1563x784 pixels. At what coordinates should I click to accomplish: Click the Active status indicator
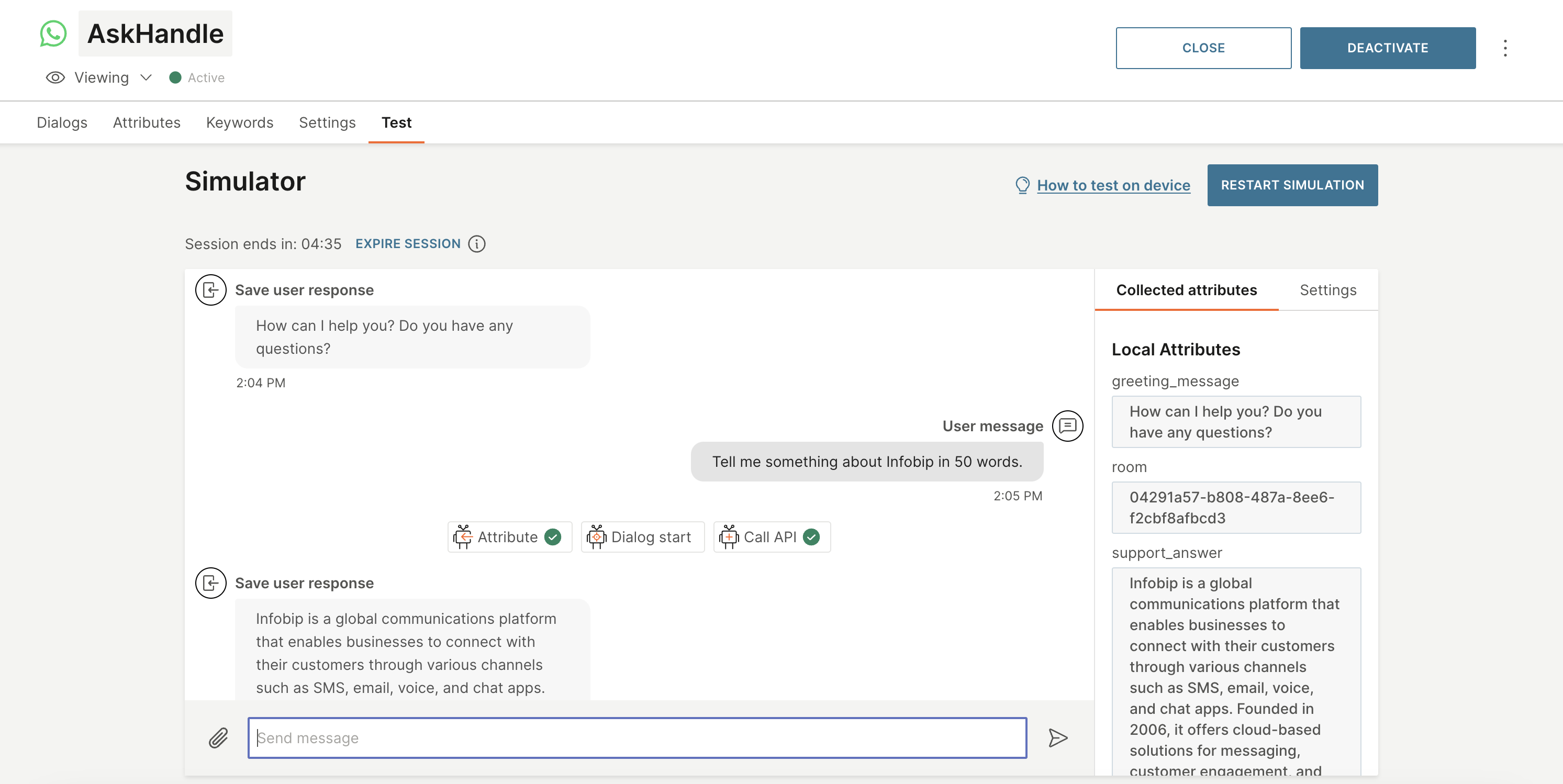tap(197, 77)
